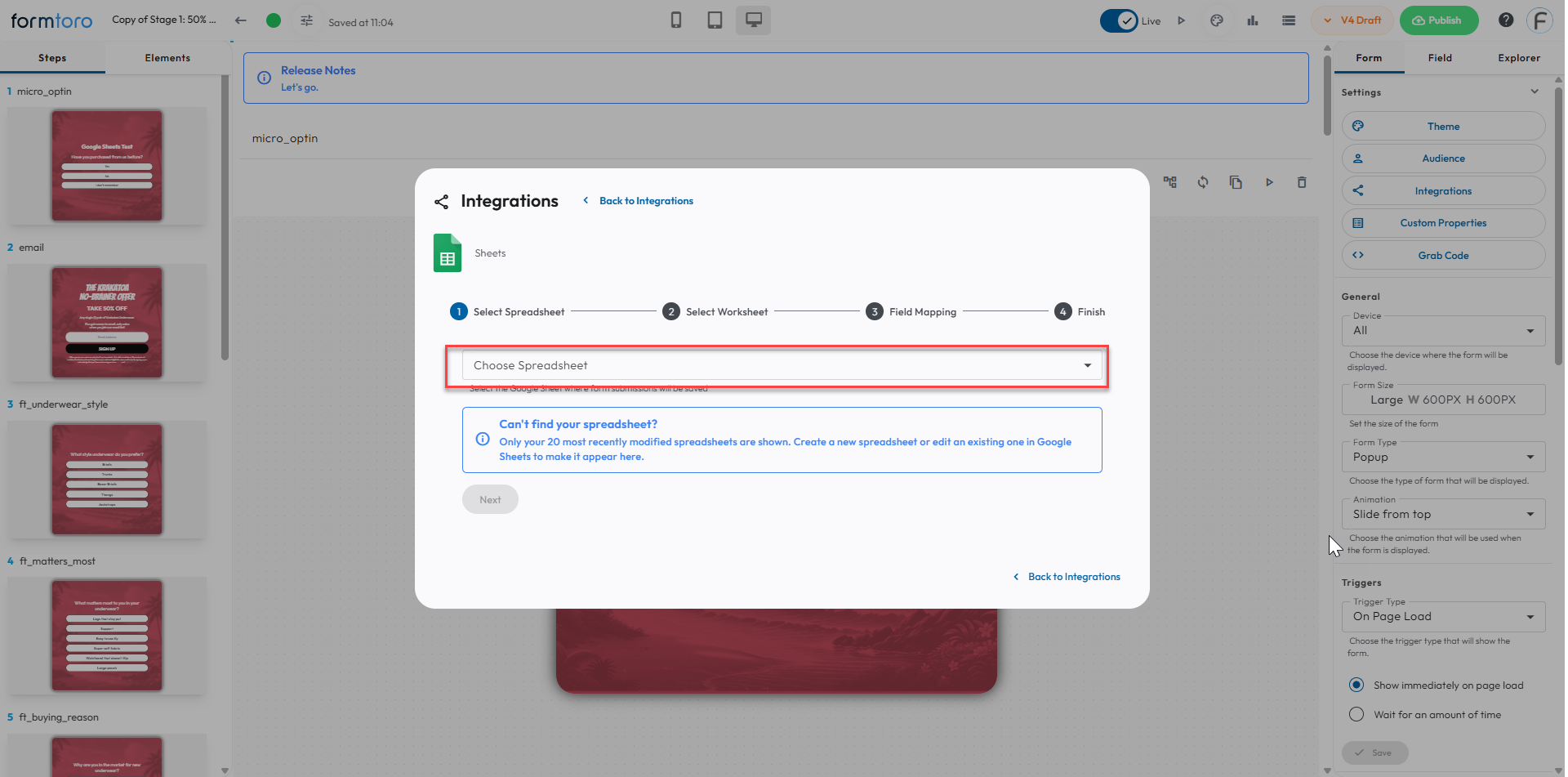Viewport: 1568px width, 777px height.
Task: Click the Publish button
Action: pos(1438,20)
